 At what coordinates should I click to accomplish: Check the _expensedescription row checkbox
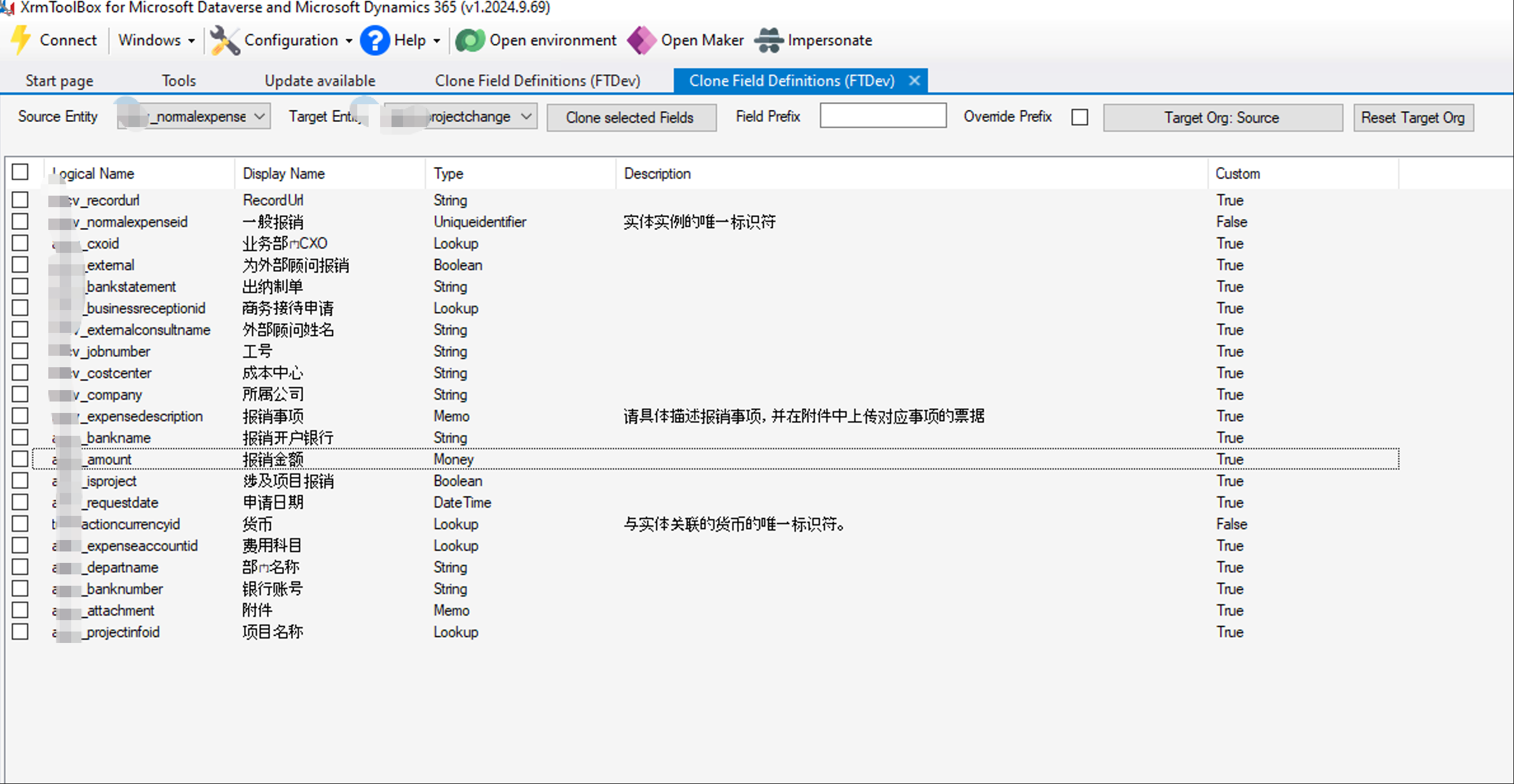click(x=20, y=416)
